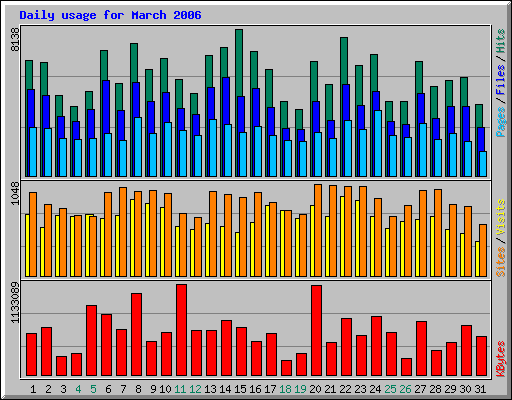This screenshot has height=400, width=512.
Task: Click the Pages legend label
Action: point(501,122)
